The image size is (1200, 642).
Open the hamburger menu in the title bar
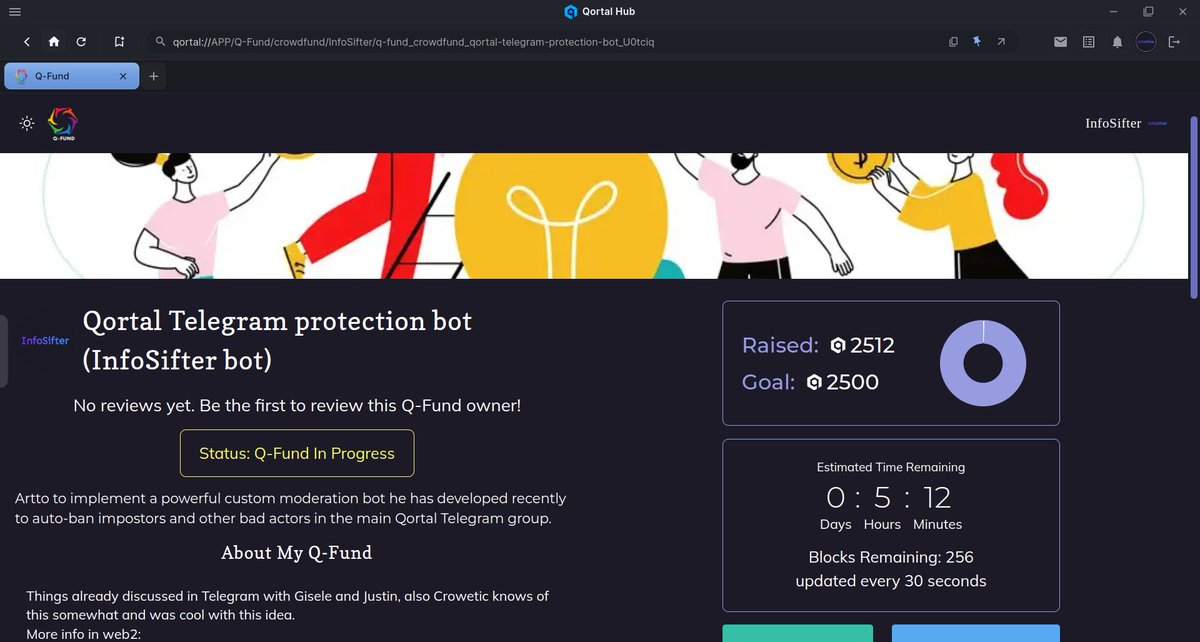coord(14,11)
